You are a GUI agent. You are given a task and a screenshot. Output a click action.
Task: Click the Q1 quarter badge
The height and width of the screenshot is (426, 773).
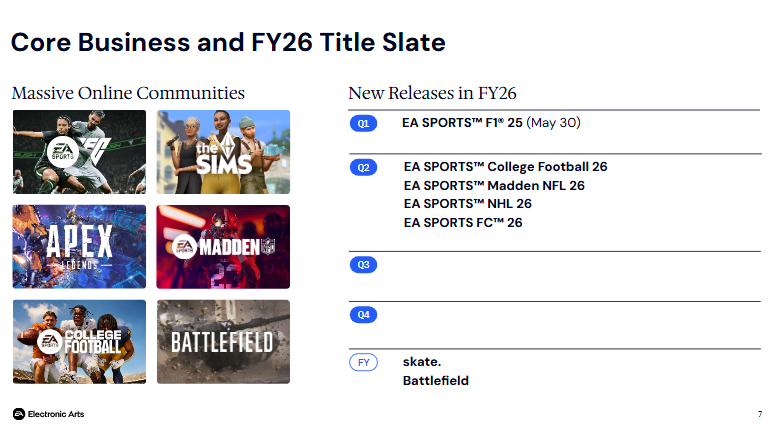coord(363,123)
